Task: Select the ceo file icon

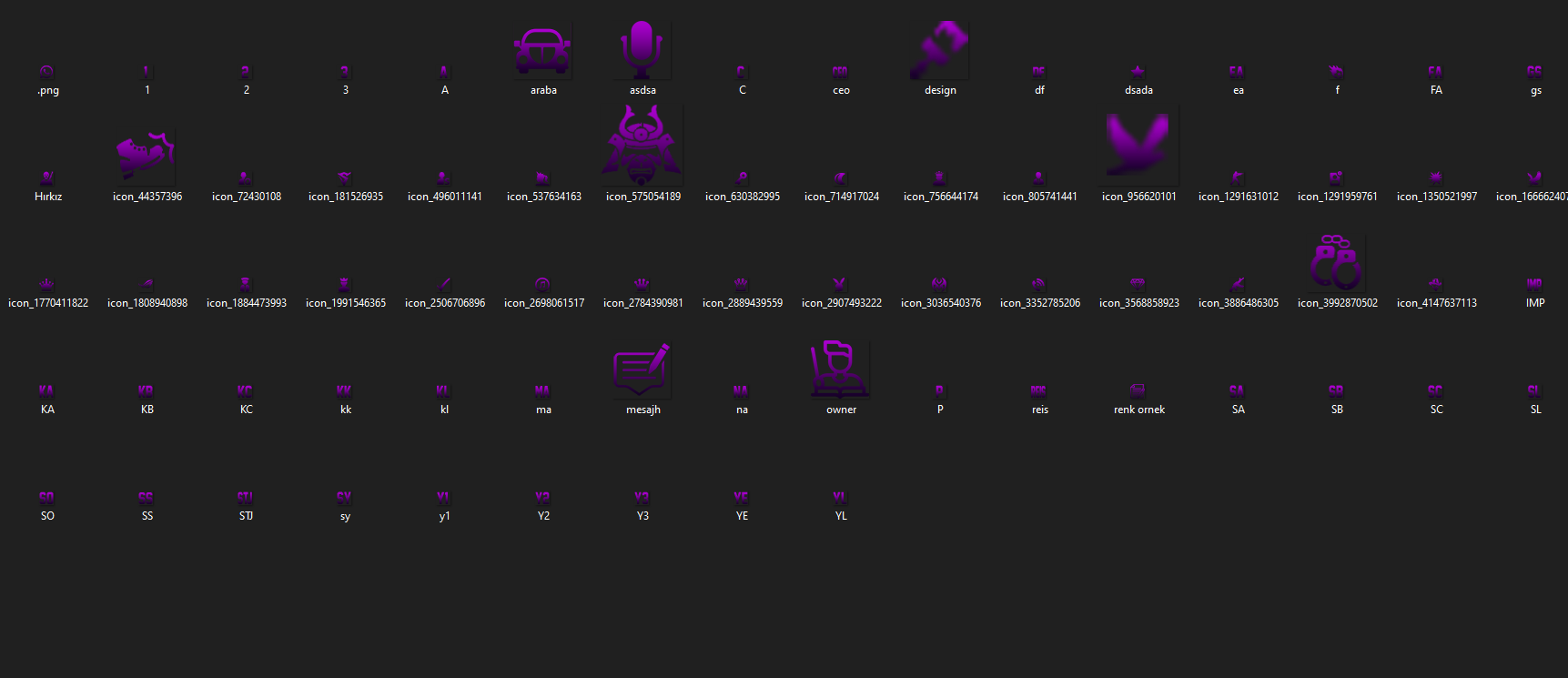Action: pos(840,71)
